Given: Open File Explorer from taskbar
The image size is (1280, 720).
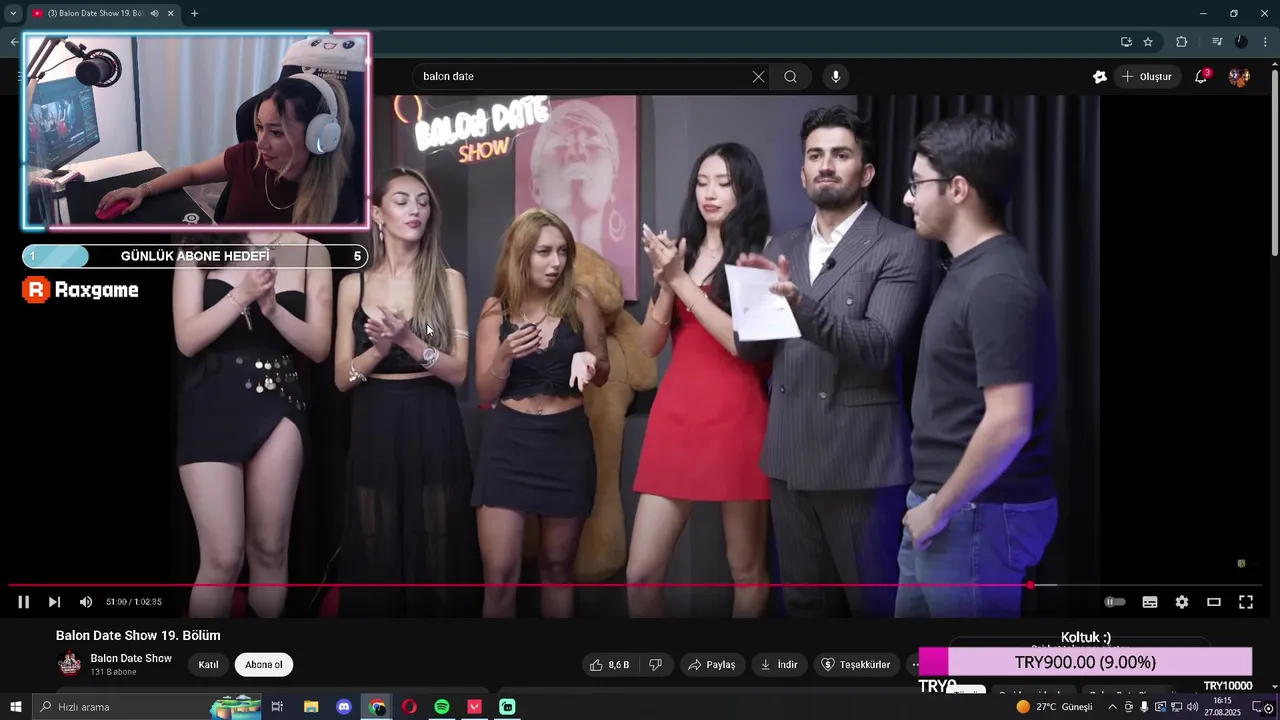Looking at the screenshot, I should click(311, 707).
